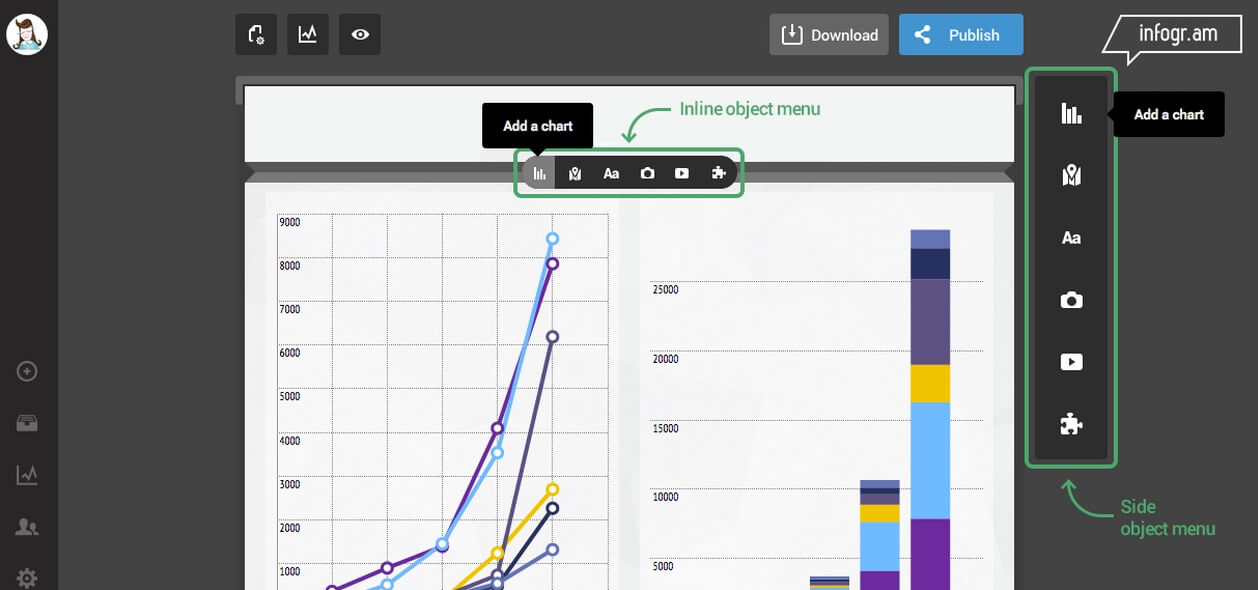
Task: Choose the text Aa tool in side menu
Action: [1071, 238]
